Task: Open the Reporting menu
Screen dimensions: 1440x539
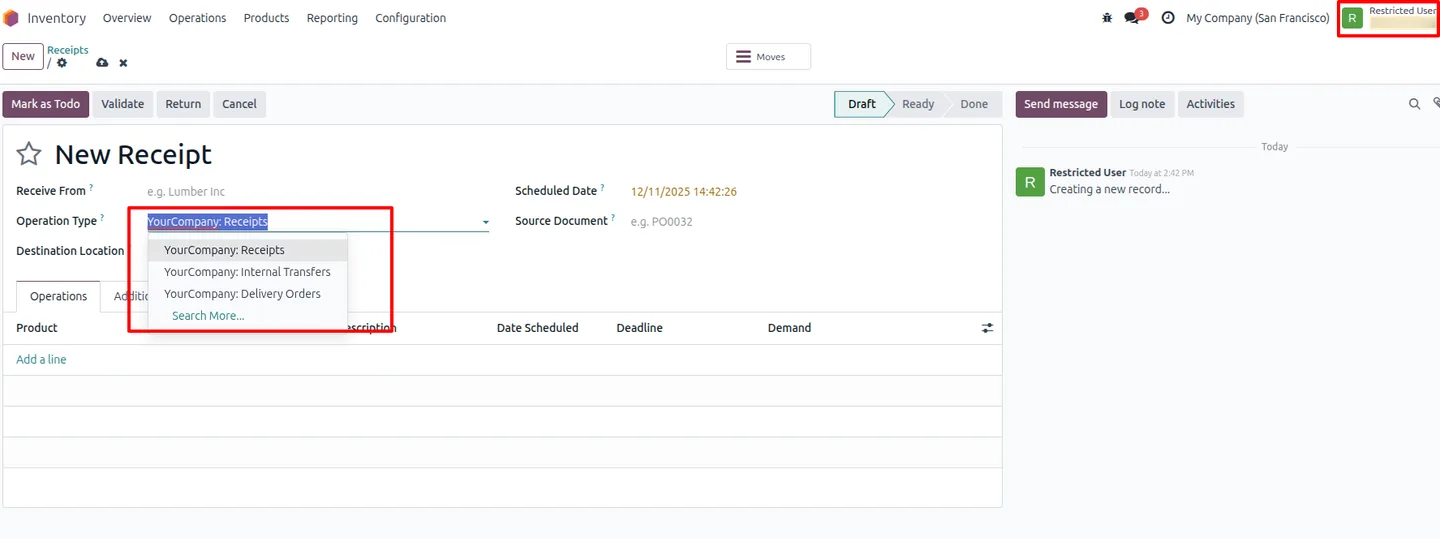Action: click(332, 18)
